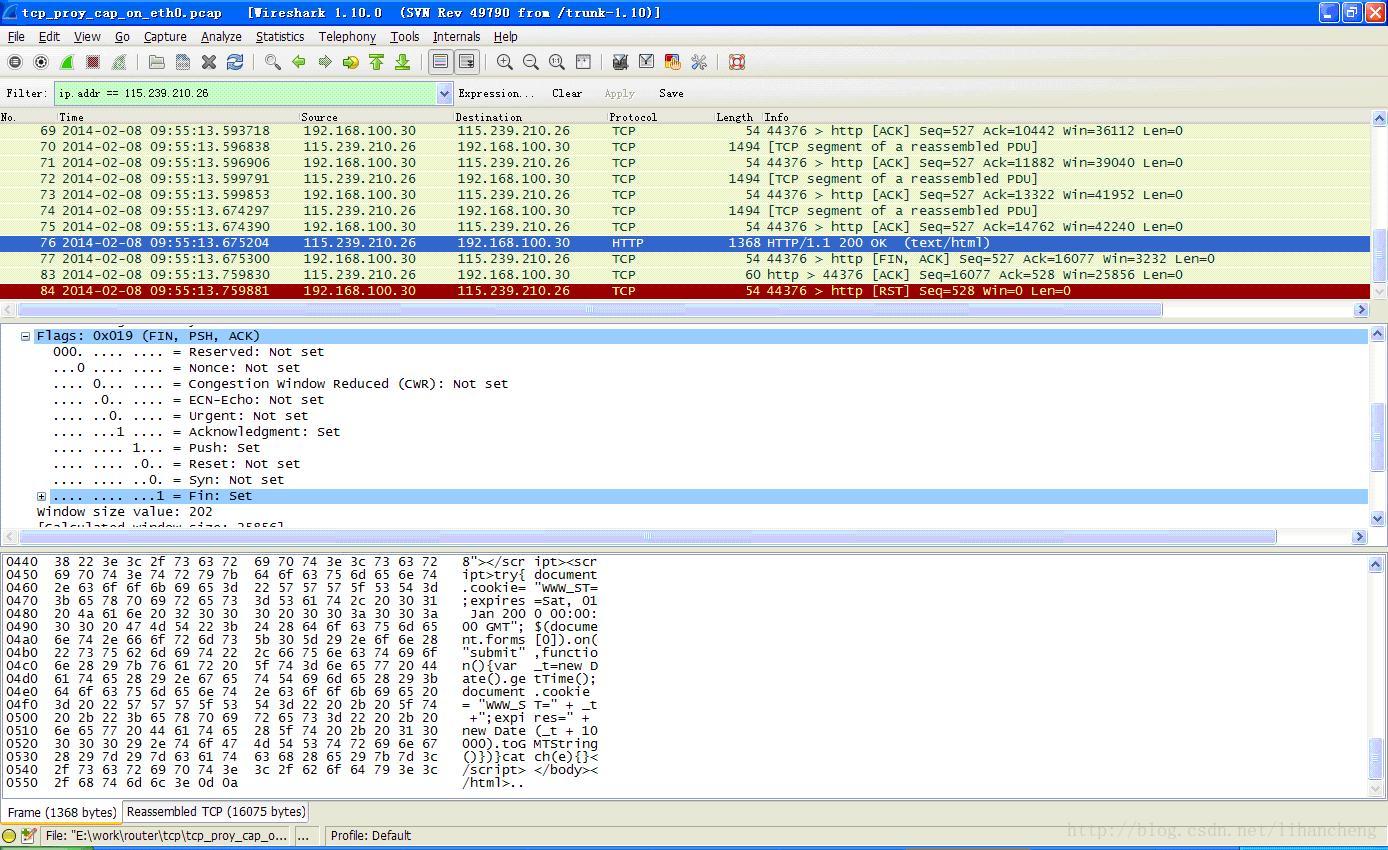Screen dimensions: 1388x850
Task: Open a capture file toolbar icon
Action: [157, 62]
